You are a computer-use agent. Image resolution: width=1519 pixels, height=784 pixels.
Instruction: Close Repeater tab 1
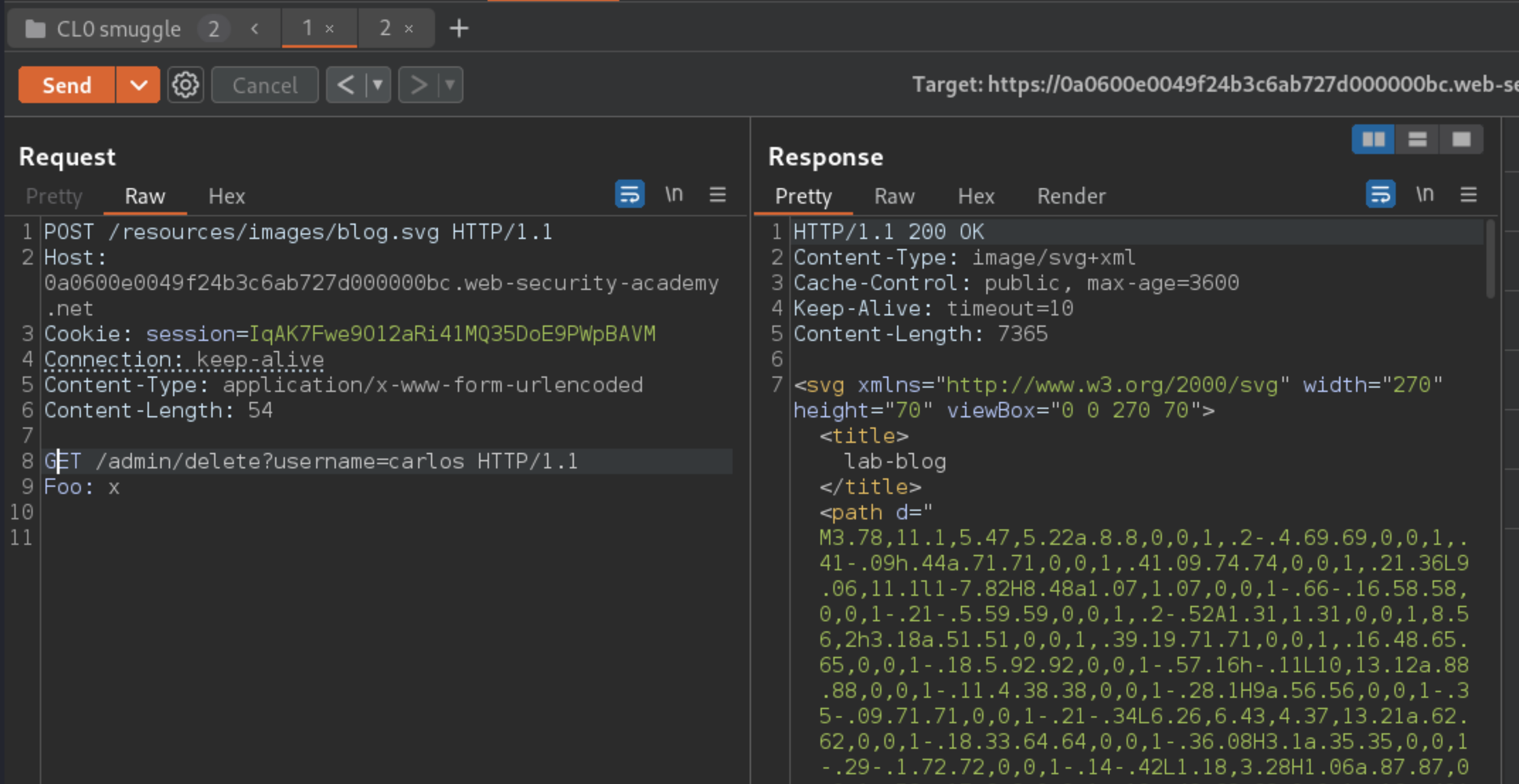(330, 28)
